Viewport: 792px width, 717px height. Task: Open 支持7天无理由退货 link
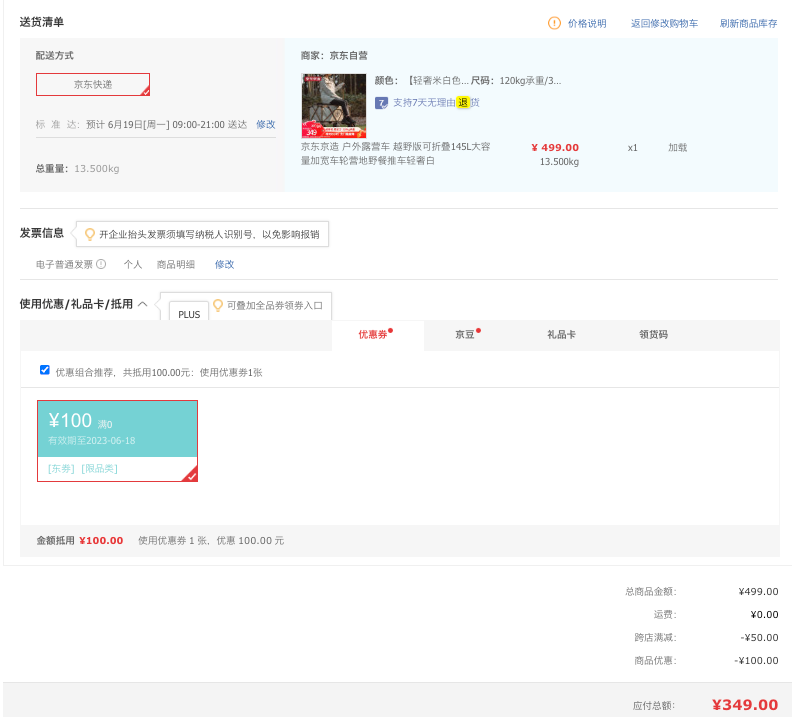tap(436, 103)
